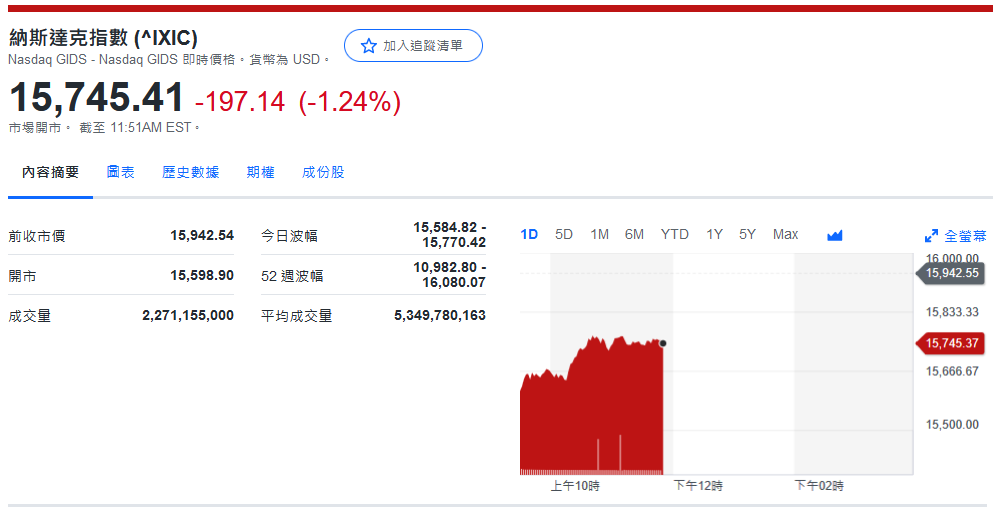Select the 5Y chart range
The height and width of the screenshot is (512, 993).
click(x=747, y=234)
